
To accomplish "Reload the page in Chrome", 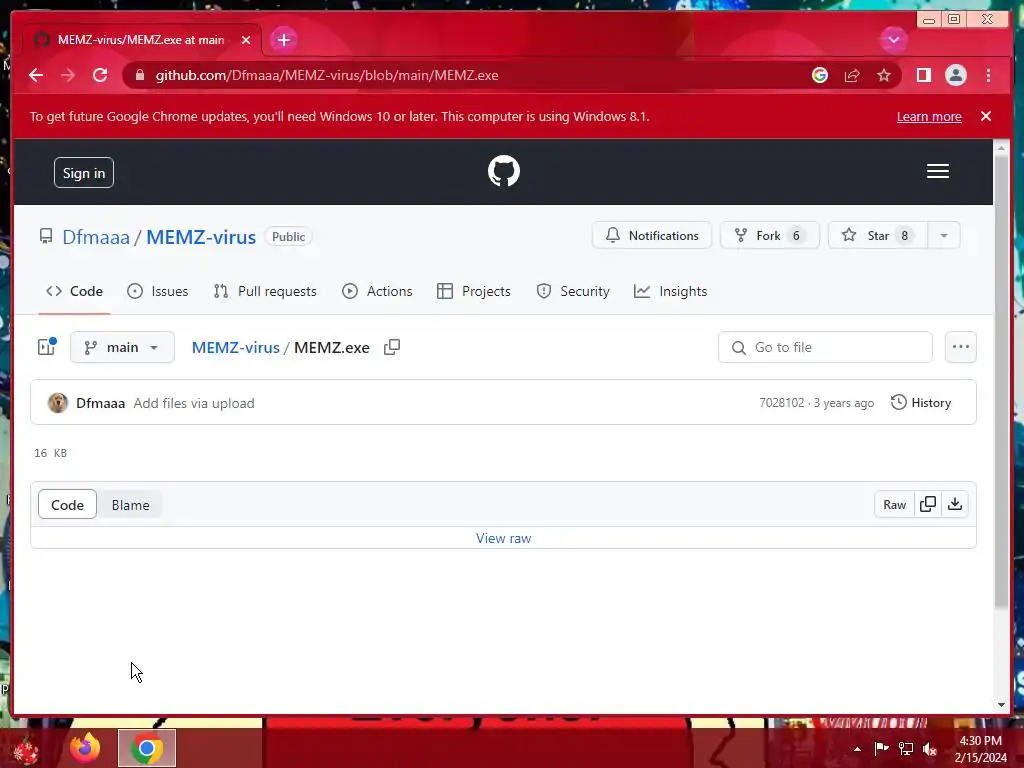I will click(x=100, y=75).
